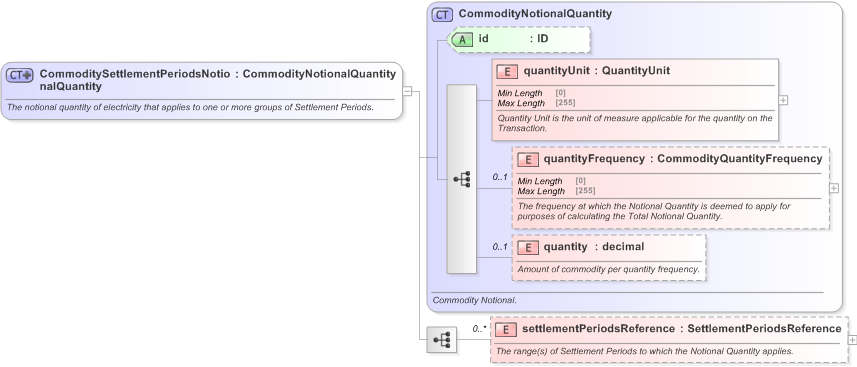This screenshot has height=367, width=857.
Task: Expand the settlementPeriodsReference element
Action: [853, 340]
